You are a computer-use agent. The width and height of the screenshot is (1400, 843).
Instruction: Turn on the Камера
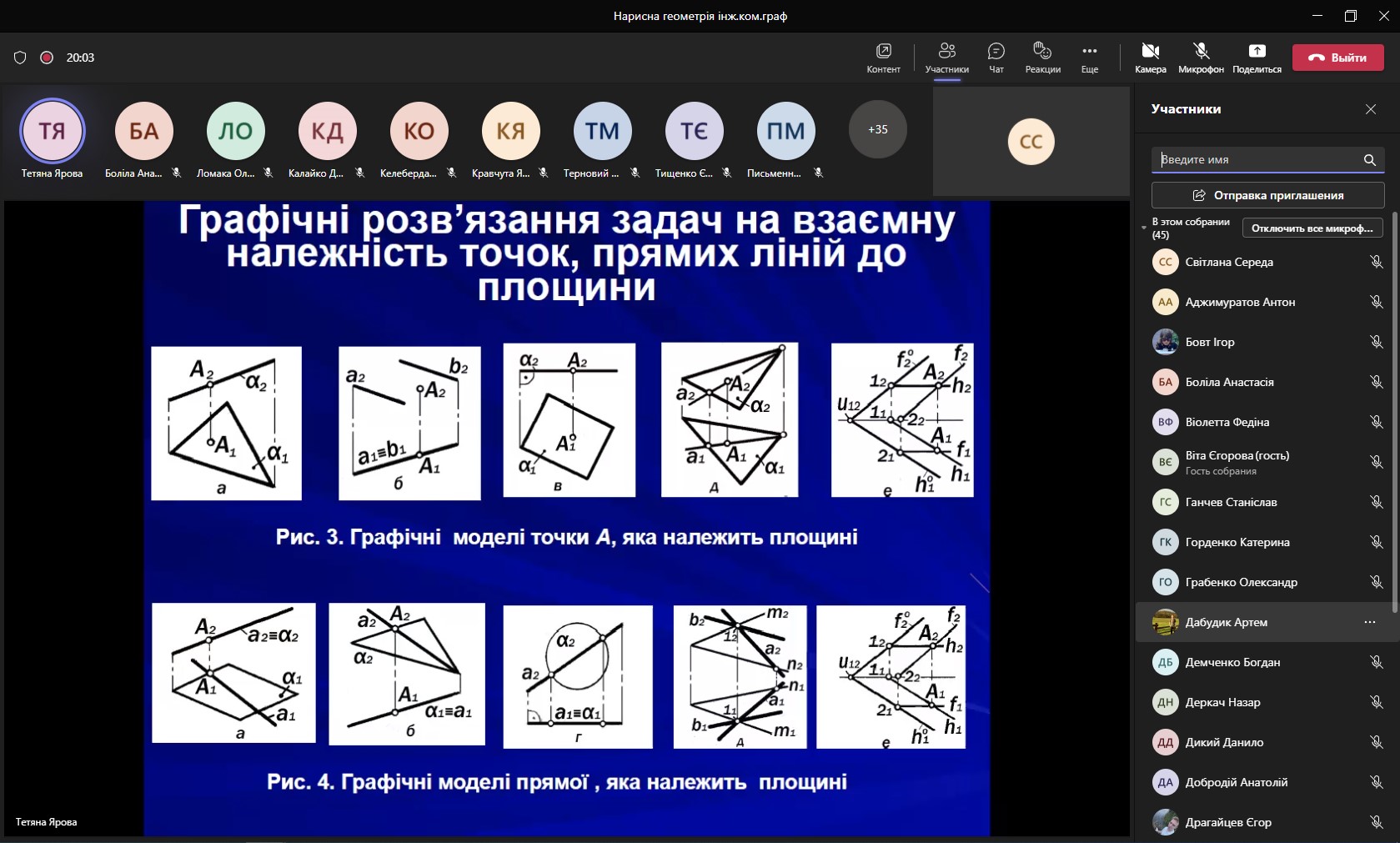[x=1150, y=58]
